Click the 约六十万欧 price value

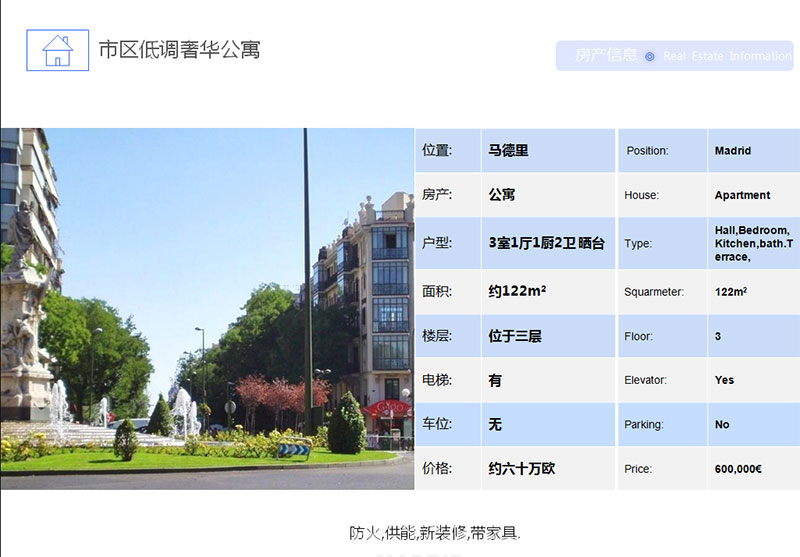tap(521, 468)
